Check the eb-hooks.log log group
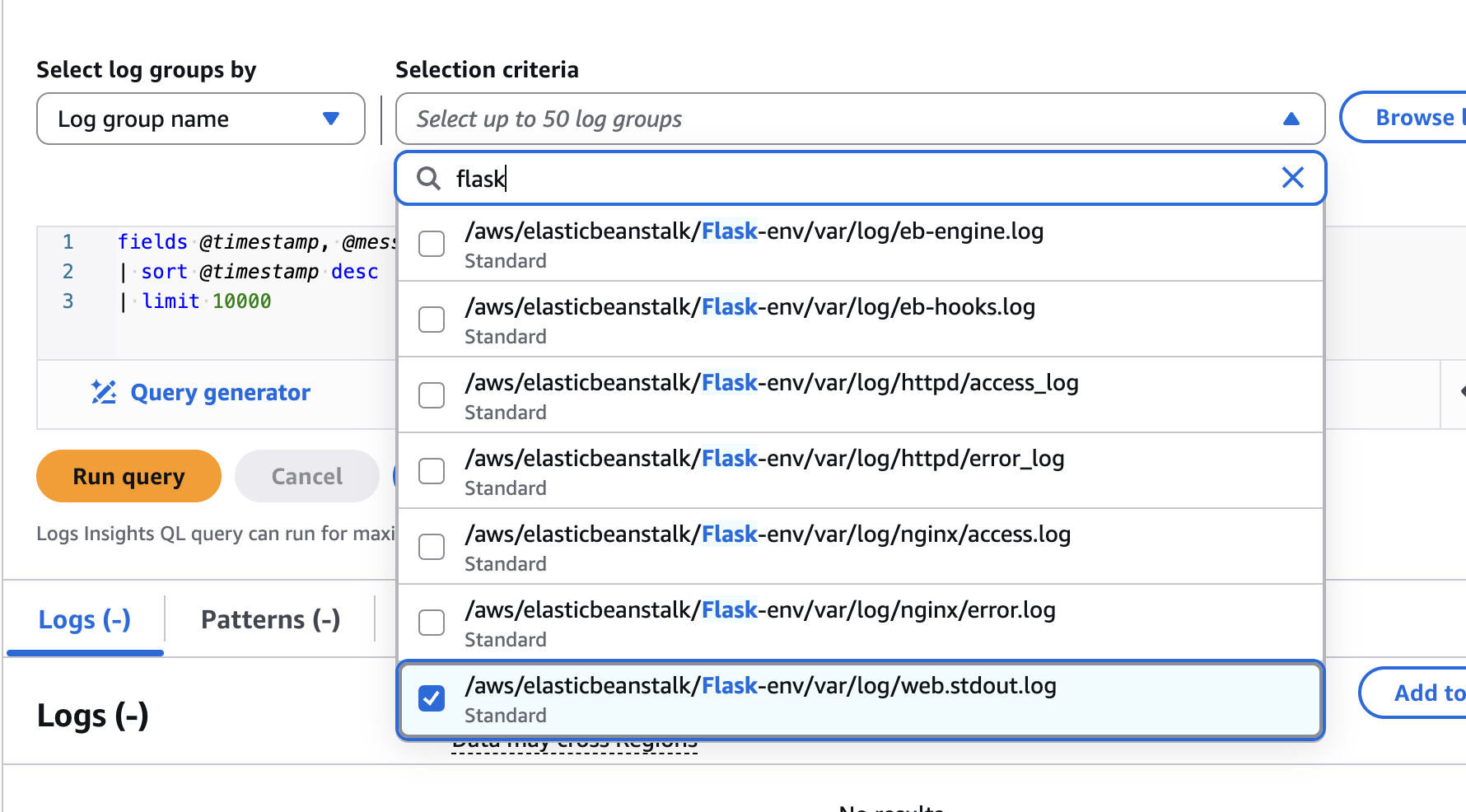Image resolution: width=1466 pixels, height=812 pixels. pyautogui.click(x=432, y=320)
